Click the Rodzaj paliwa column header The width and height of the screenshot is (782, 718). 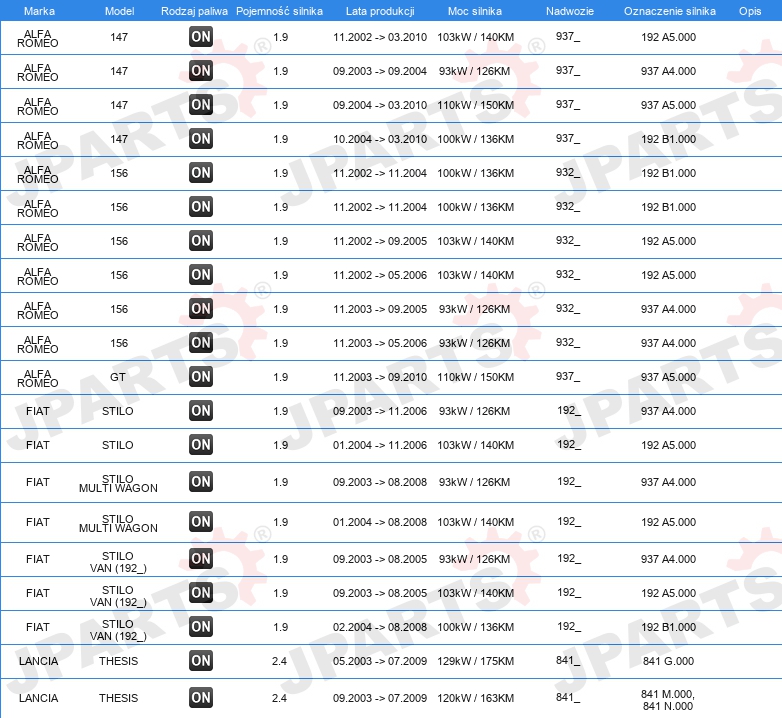pyautogui.click(x=194, y=11)
